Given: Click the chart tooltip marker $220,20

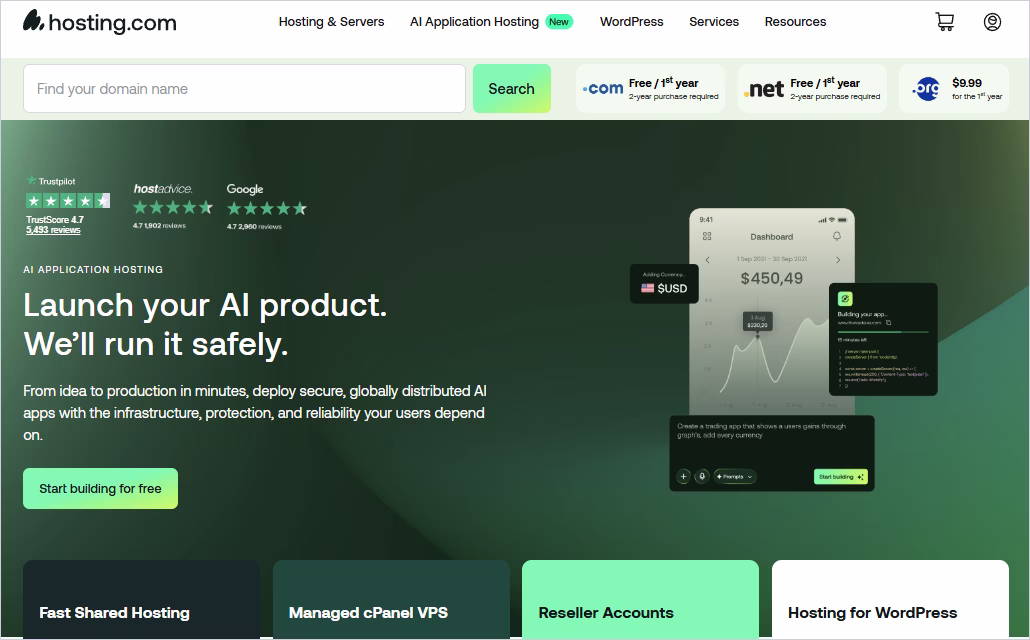Looking at the screenshot, I should click(x=757, y=321).
